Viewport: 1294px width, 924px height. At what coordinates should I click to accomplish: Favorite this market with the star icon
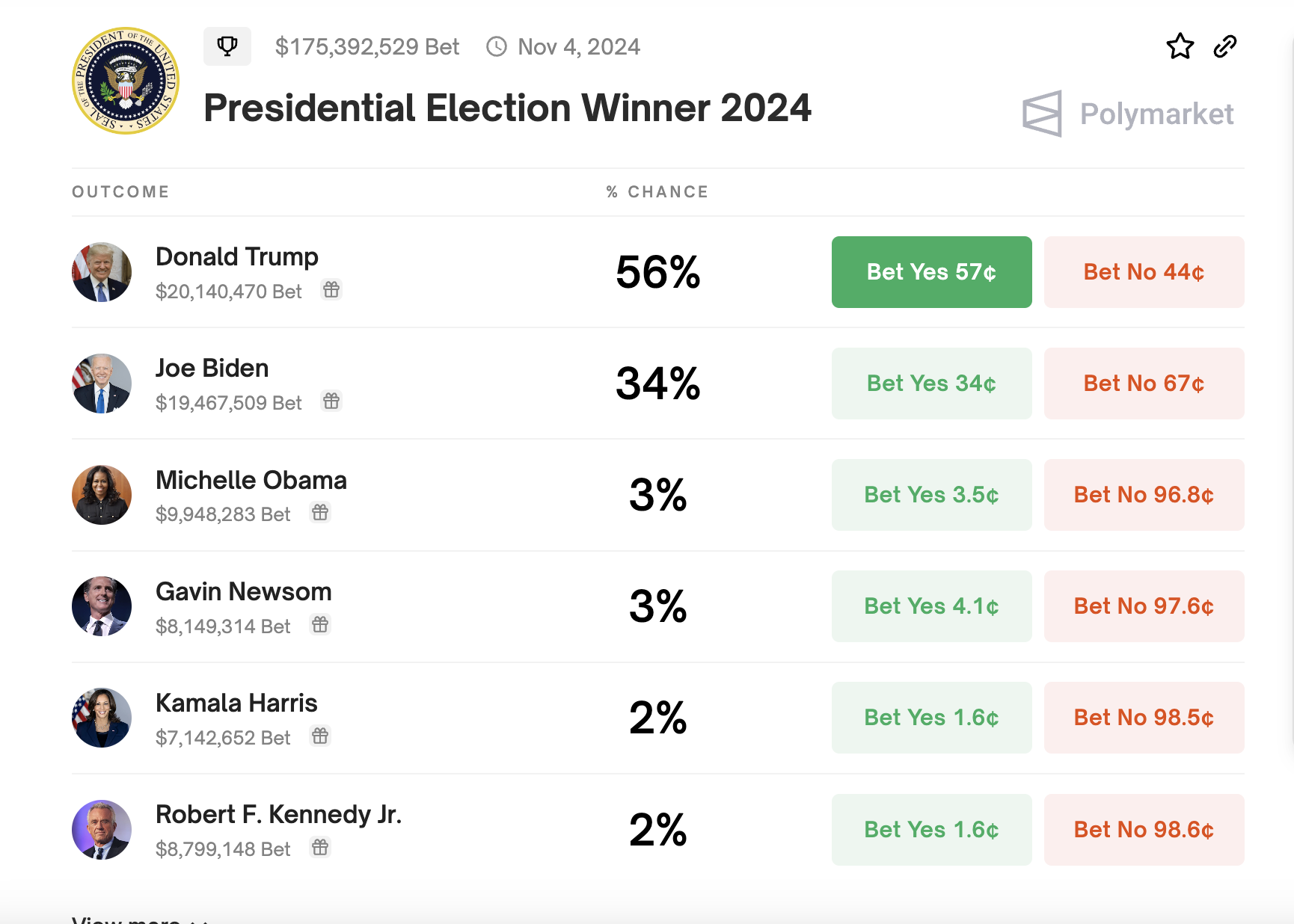click(x=1180, y=46)
